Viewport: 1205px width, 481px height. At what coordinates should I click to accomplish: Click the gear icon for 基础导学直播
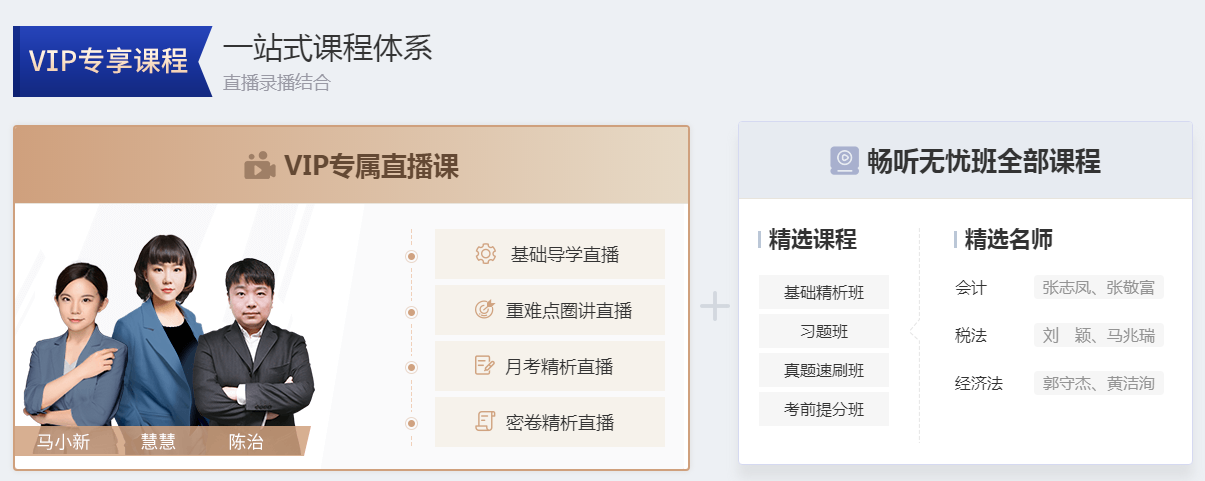(486, 254)
